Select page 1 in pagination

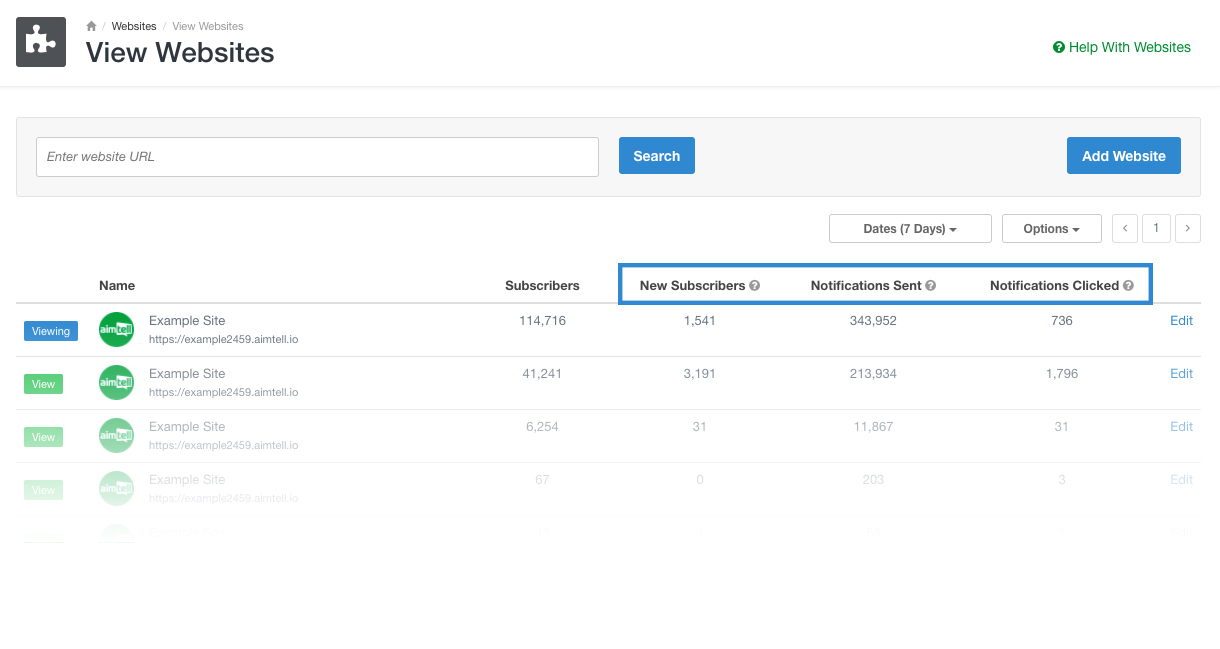[1156, 229]
